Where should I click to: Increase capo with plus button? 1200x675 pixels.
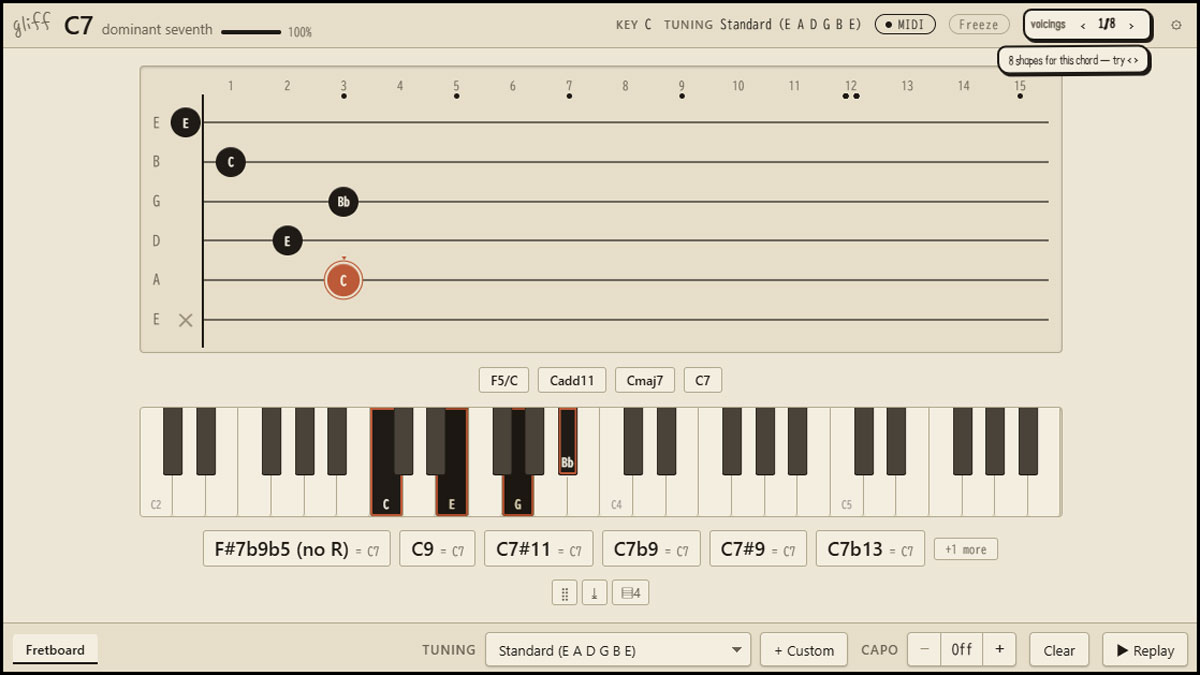(x=999, y=649)
